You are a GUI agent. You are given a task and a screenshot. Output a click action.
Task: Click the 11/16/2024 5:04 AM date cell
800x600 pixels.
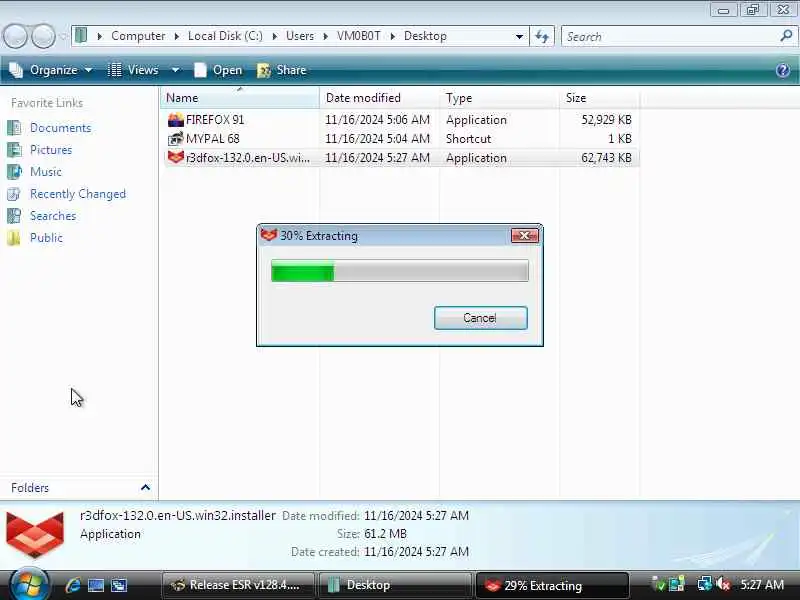[x=377, y=139]
